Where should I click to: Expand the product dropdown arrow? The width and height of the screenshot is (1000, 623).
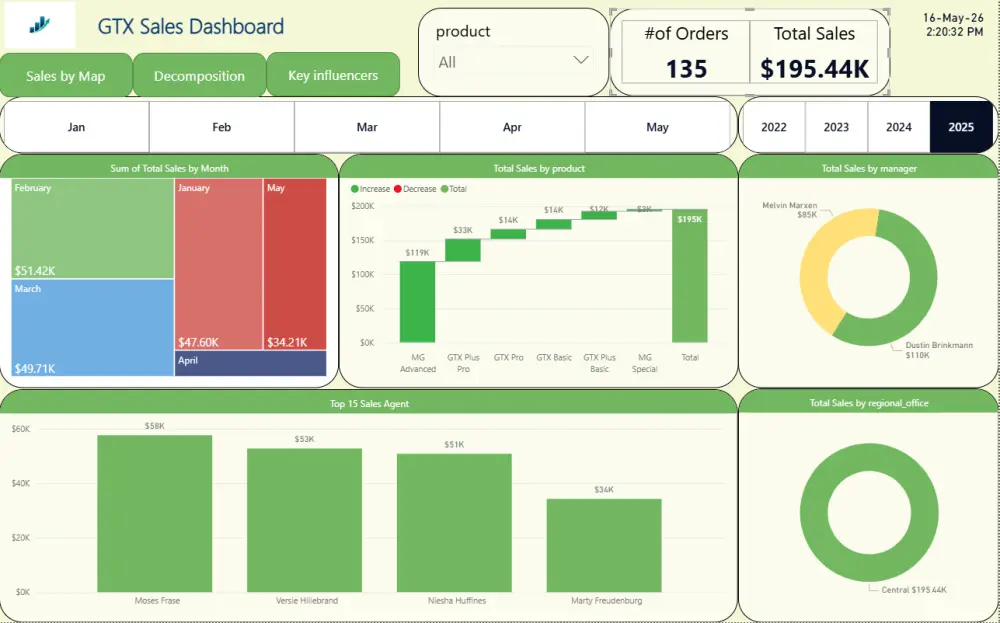pos(580,60)
